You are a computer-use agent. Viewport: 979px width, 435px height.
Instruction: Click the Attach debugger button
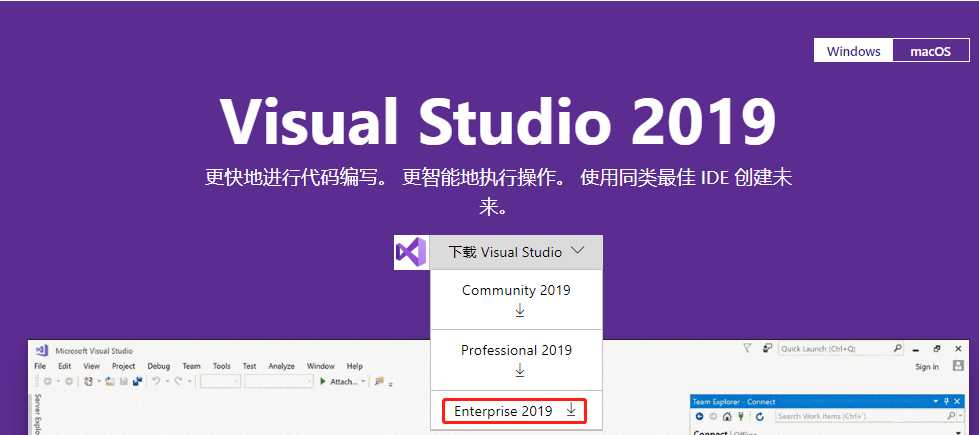click(x=338, y=381)
